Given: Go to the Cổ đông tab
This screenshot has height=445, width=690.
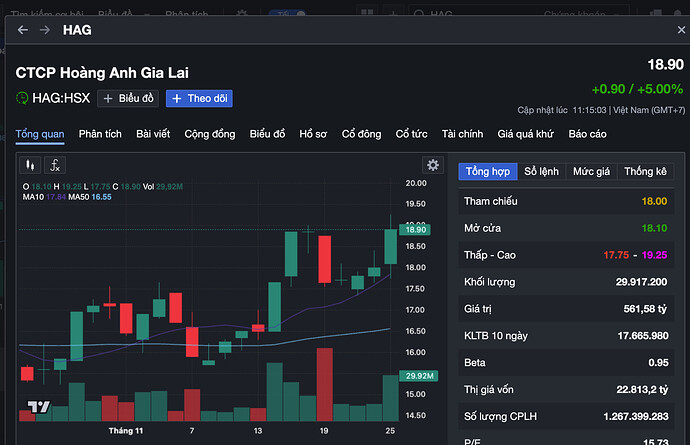Looking at the screenshot, I should [x=361, y=134].
